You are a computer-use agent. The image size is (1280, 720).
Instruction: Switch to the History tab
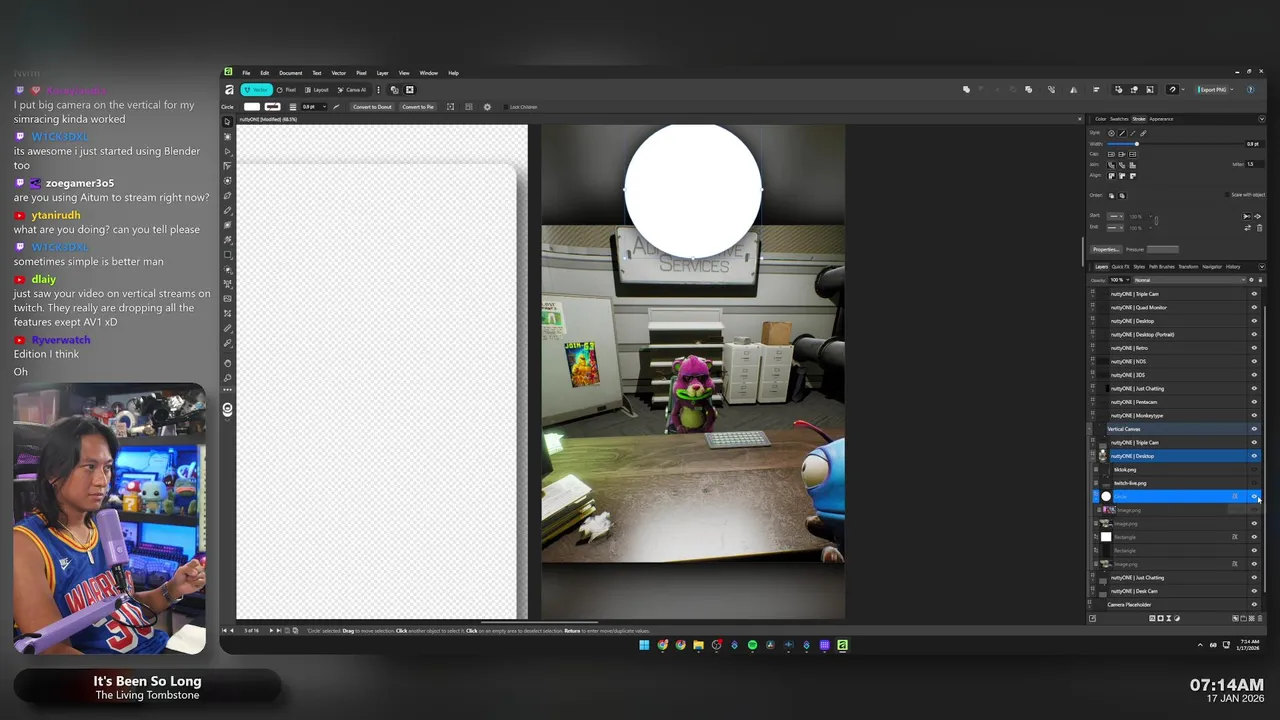[1233, 267]
